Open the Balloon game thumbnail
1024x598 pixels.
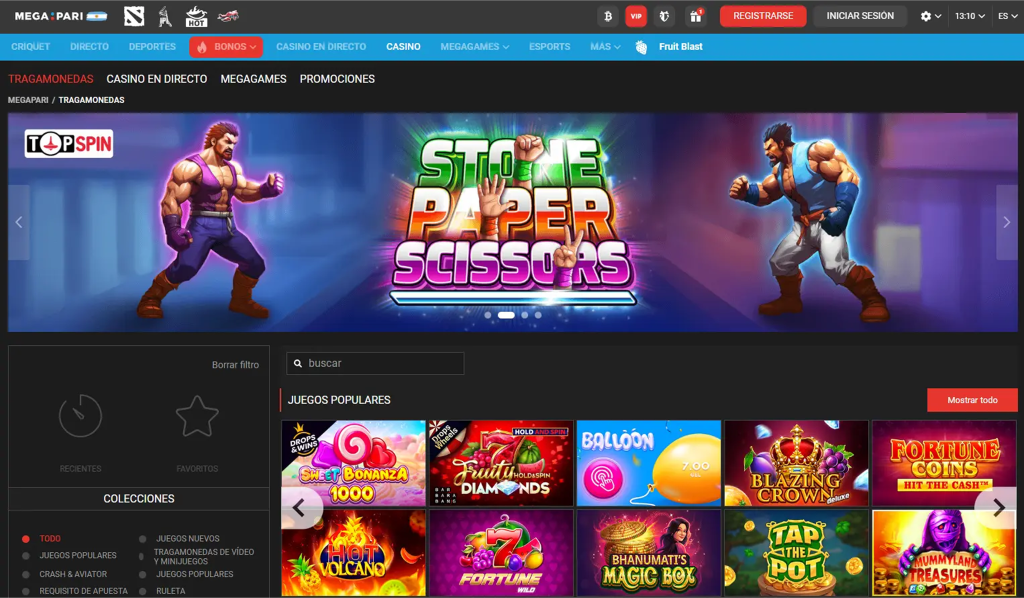pos(648,464)
